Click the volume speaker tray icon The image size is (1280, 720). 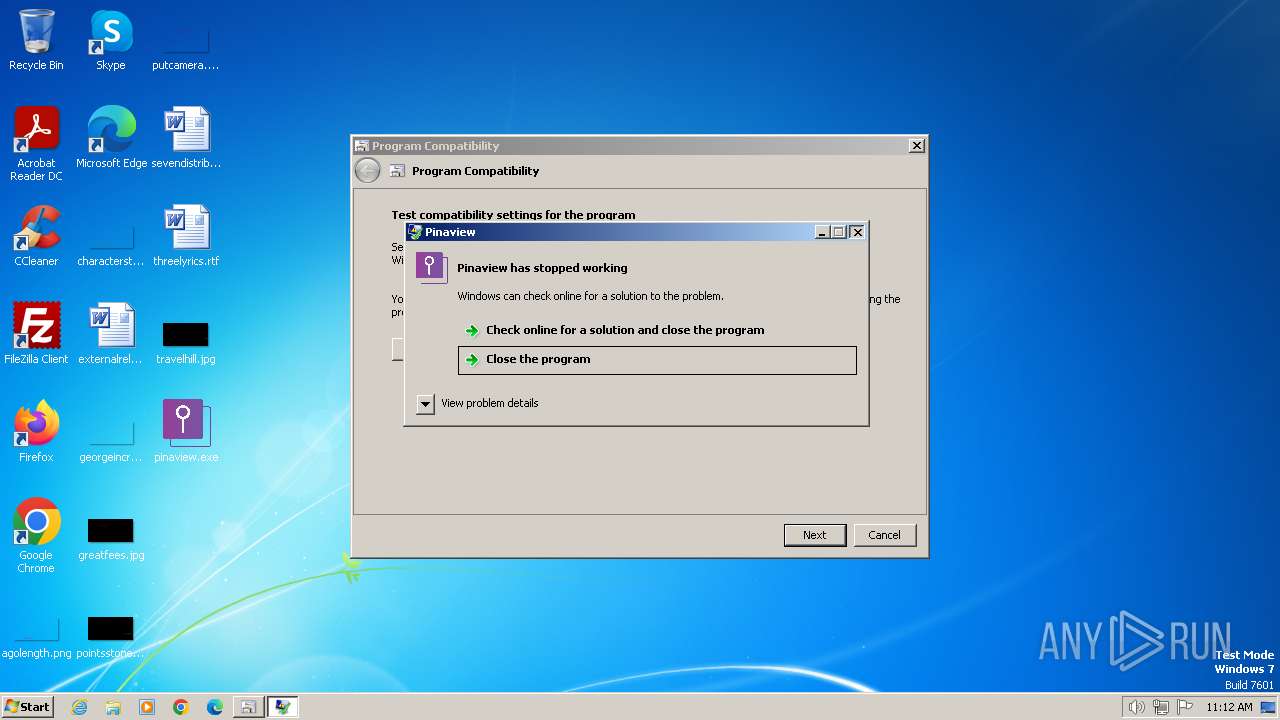click(1137, 707)
